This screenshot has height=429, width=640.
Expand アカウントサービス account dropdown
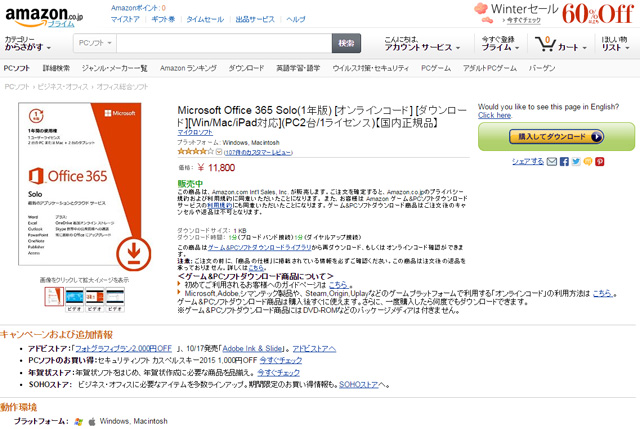[x=422, y=44]
